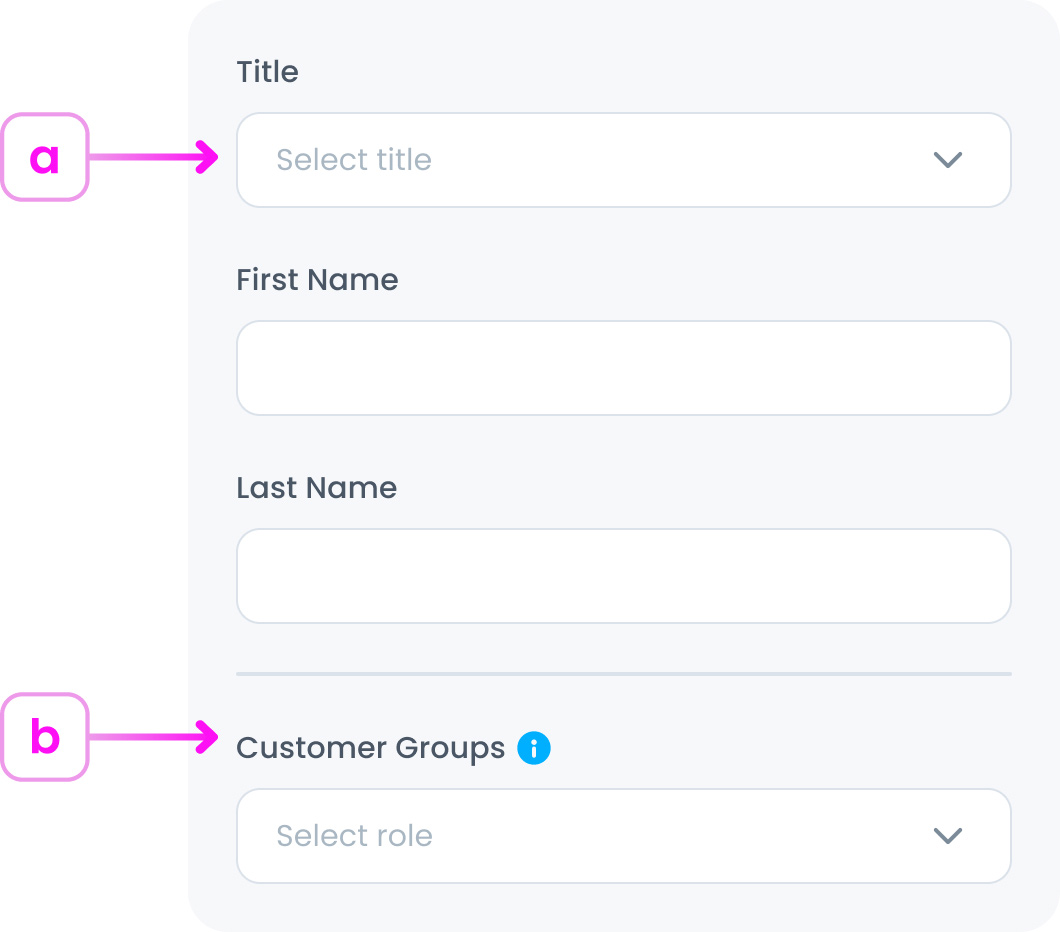Viewport: 1060px width, 932px height.
Task: Click the First Name label
Action: (317, 280)
